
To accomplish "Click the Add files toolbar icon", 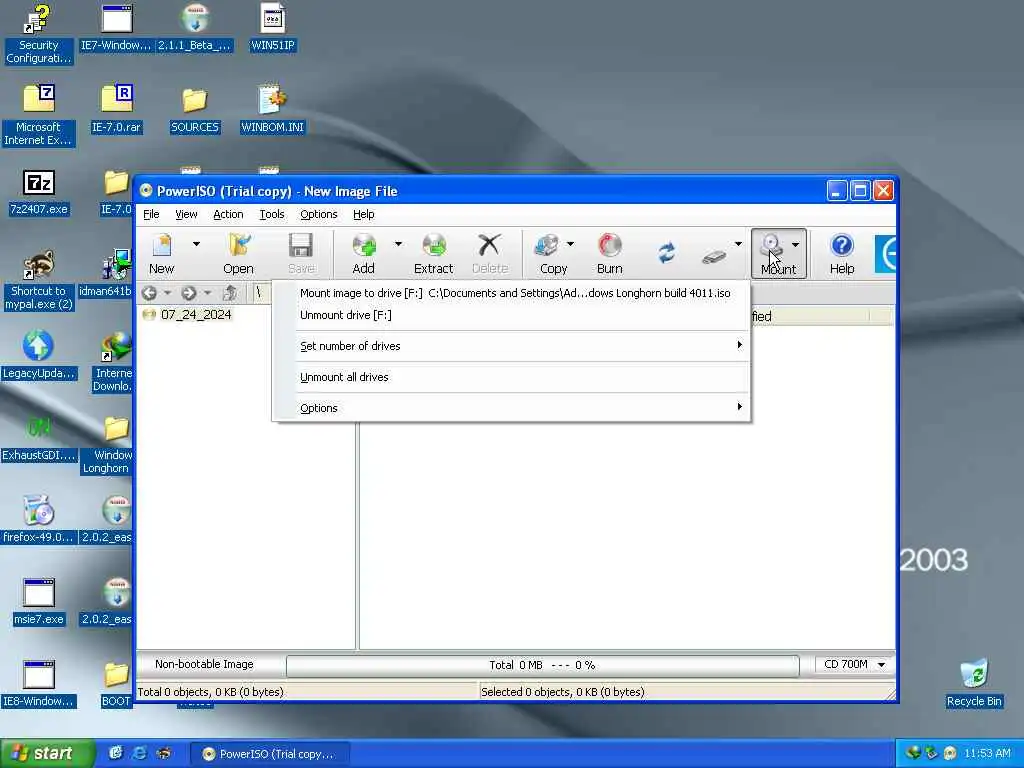I will point(364,253).
